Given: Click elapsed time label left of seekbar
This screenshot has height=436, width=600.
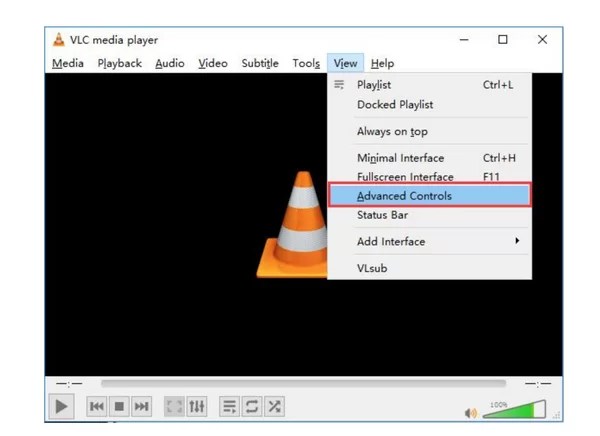Looking at the screenshot, I should (69, 383).
